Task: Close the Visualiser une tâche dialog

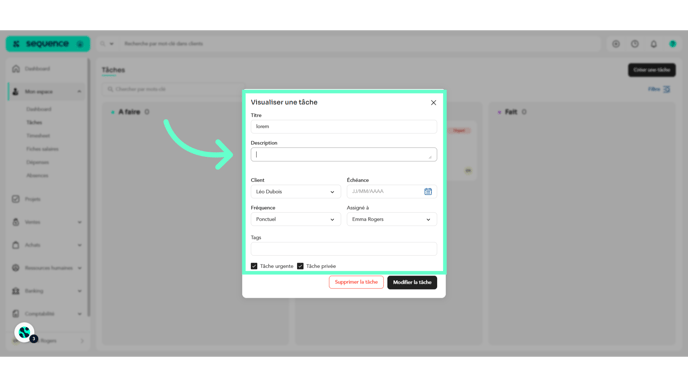Action: pyautogui.click(x=434, y=103)
